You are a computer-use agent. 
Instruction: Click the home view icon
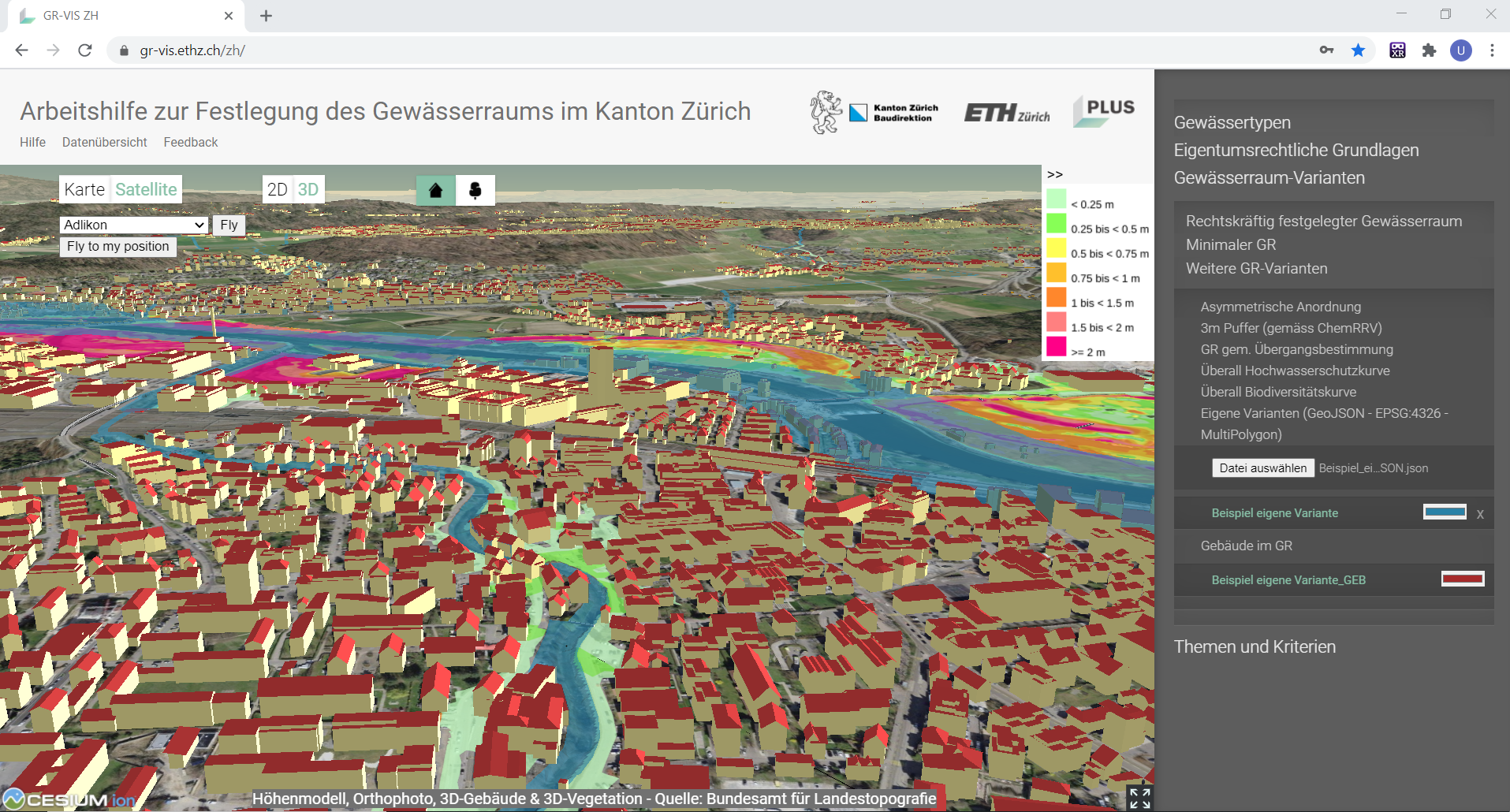point(435,190)
